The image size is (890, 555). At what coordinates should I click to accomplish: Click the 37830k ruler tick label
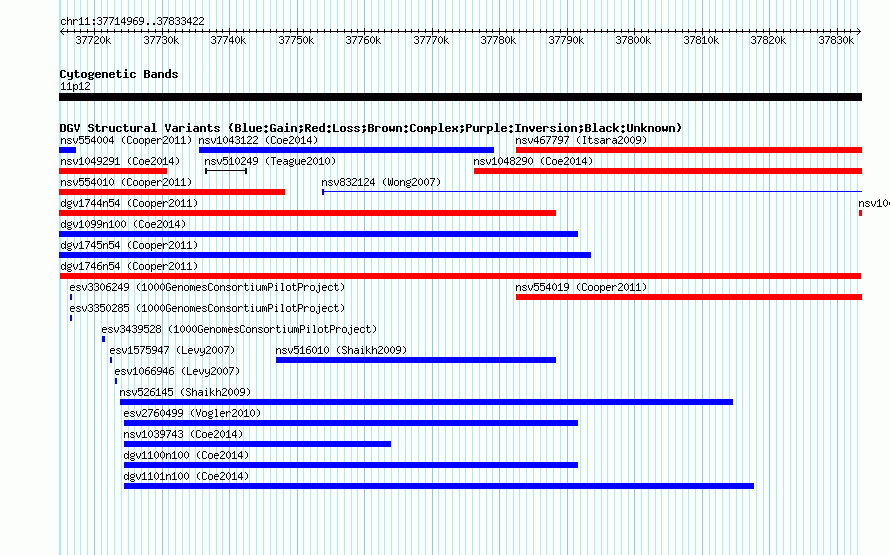coord(836,40)
